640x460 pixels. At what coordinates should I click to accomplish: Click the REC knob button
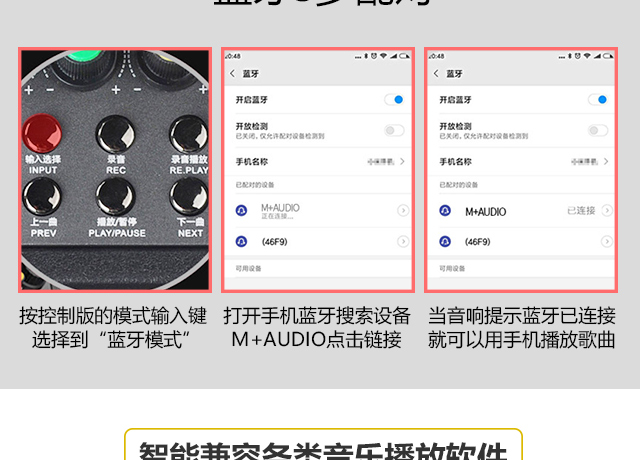[x=116, y=134]
